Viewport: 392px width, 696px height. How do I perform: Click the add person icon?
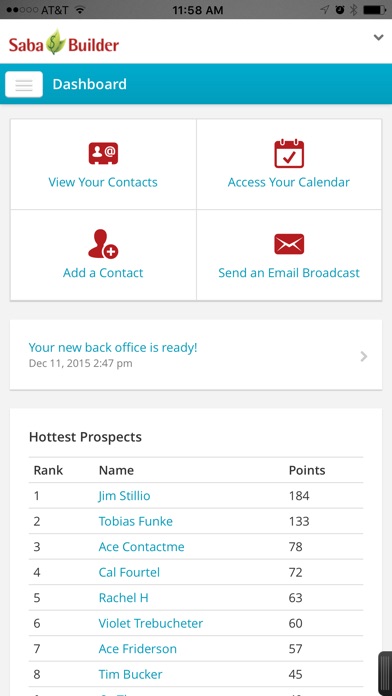[103, 244]
